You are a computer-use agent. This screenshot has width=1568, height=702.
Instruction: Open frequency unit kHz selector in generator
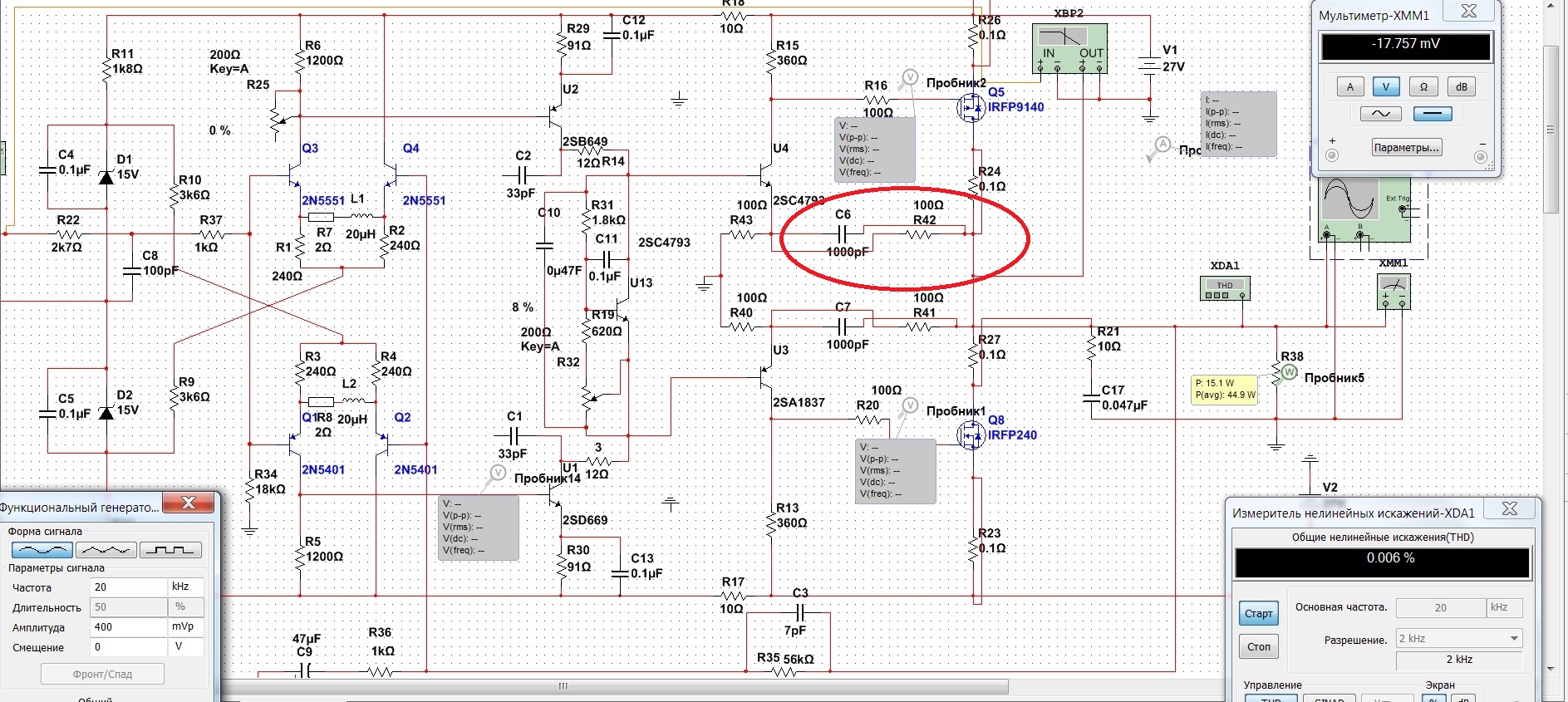185,587
